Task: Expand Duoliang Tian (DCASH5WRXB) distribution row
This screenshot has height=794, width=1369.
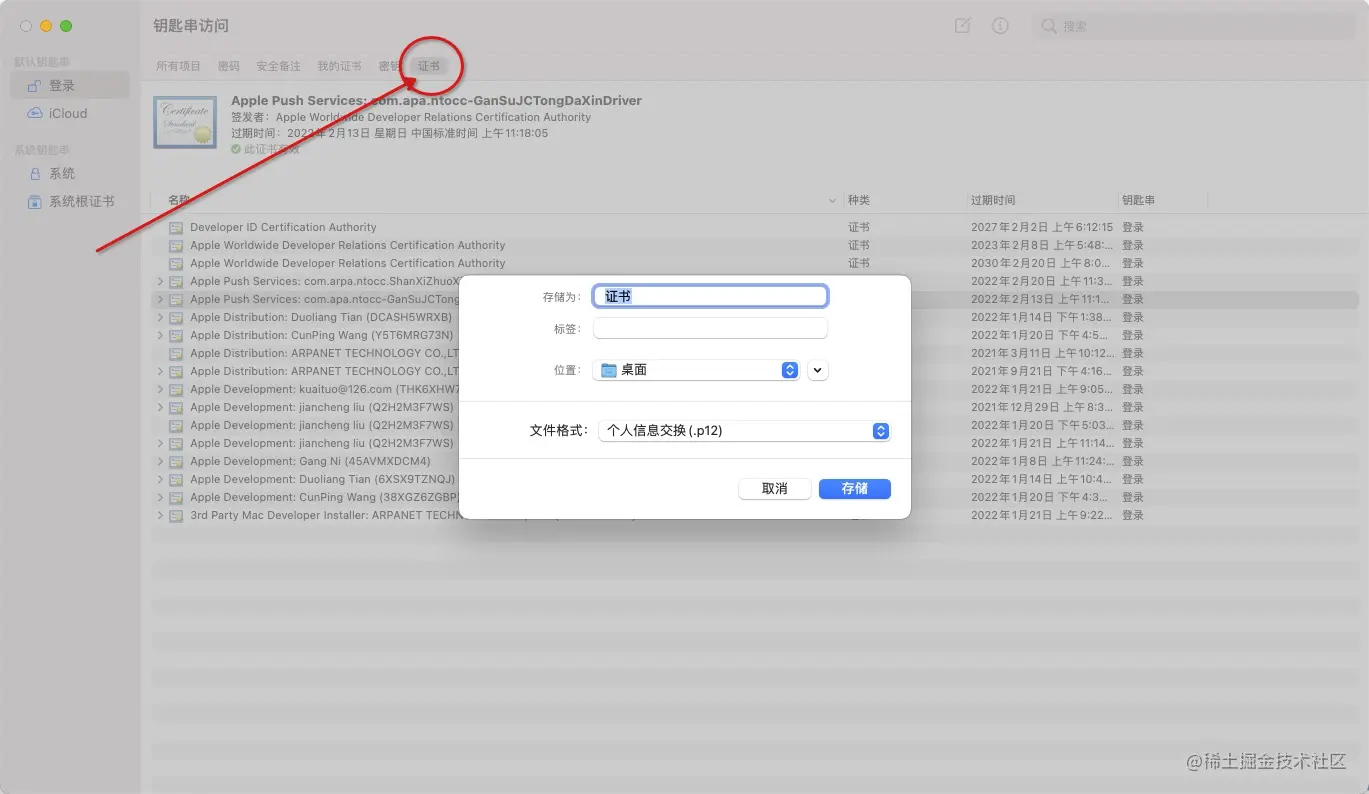Action: tap(160, 317)
